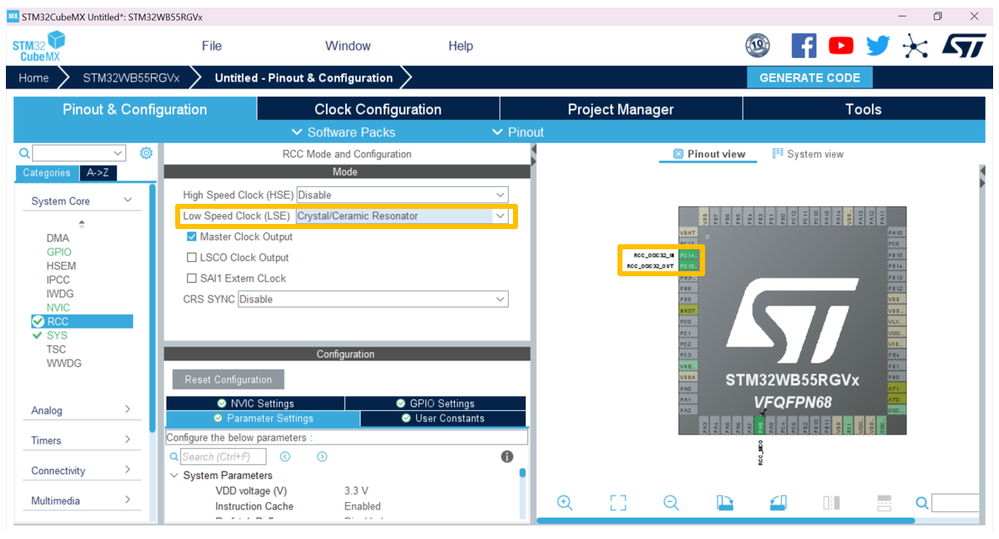This screenshot has height=539, width=999.
Task: Open the ST logo website link
Action: [x=963, y=46]
